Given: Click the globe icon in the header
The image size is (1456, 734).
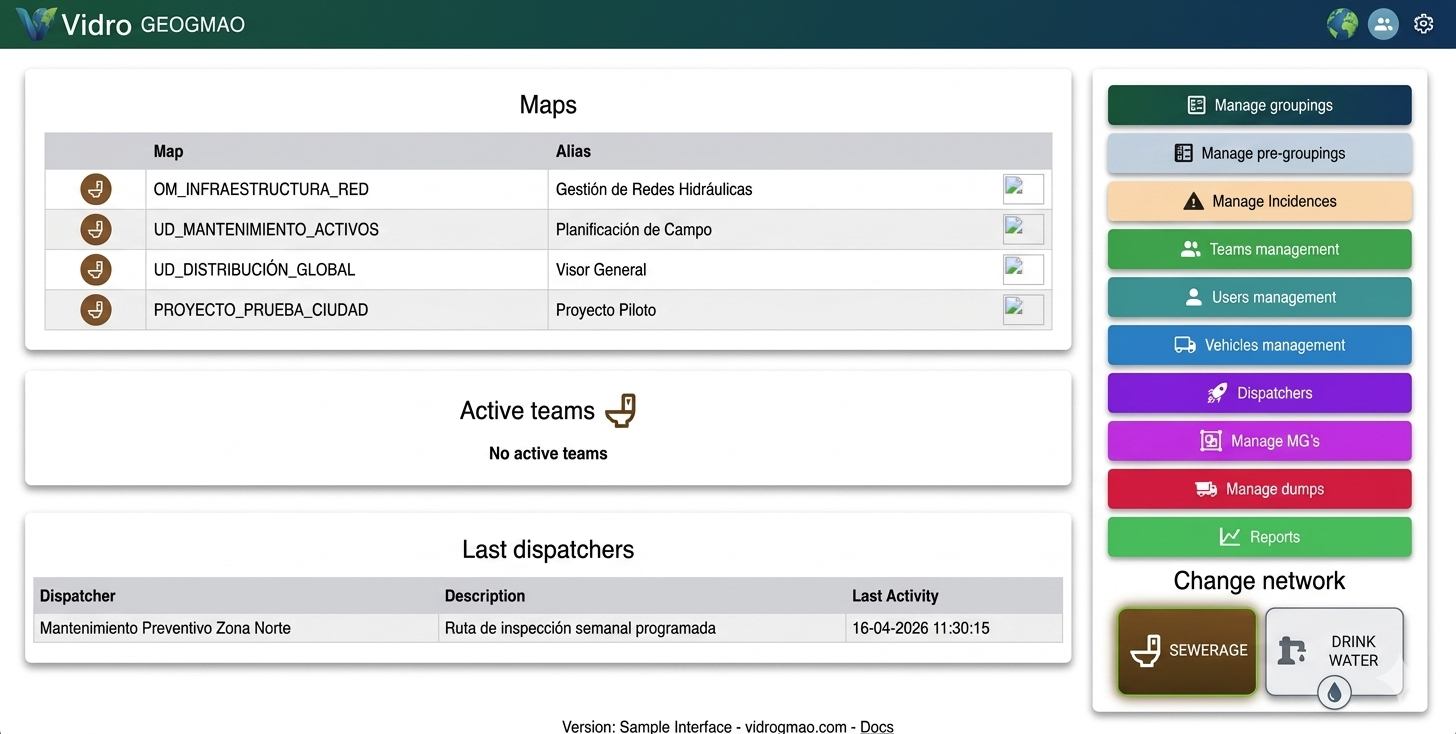Looking at the screenshot, I should pyautogui.click(x=1342, y=24).
